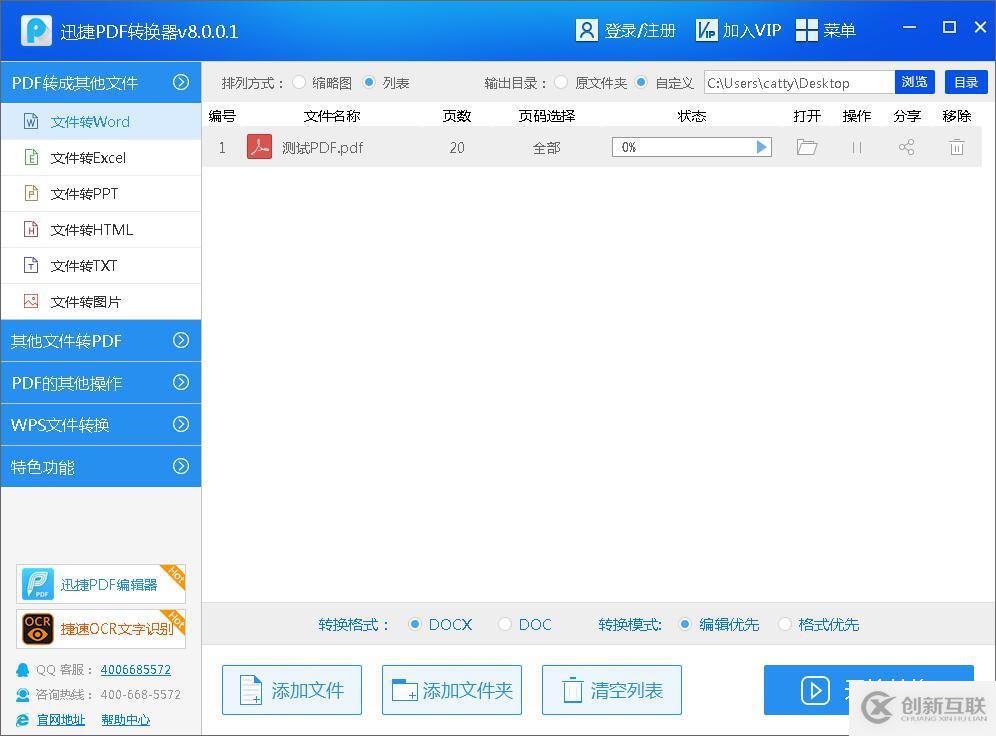Click the 测试PDF.pdf file name

click(322, 148)
